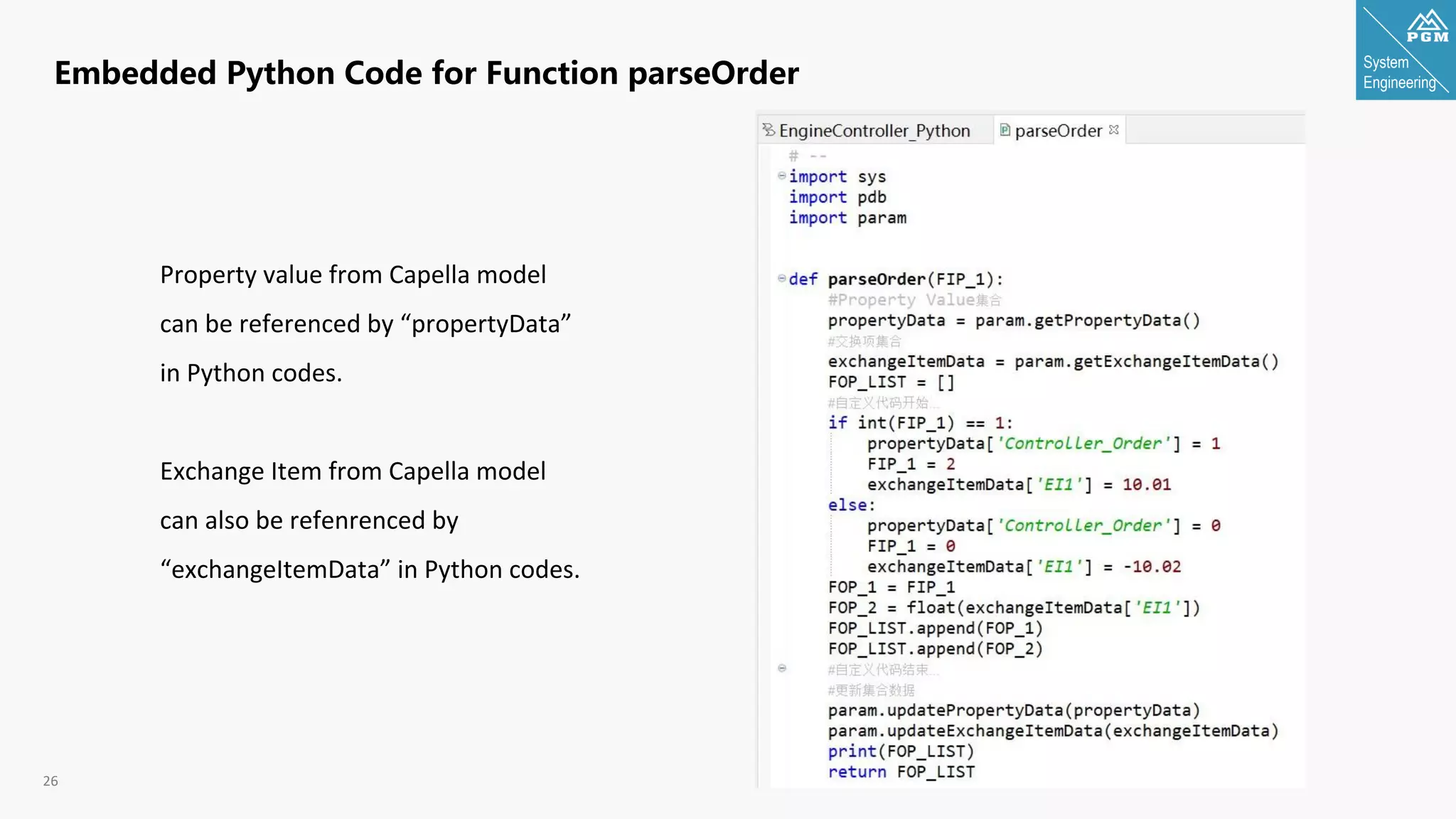Click the EngineController_Python tab icon
1456x819 pixels.
(x=769, y=129)
